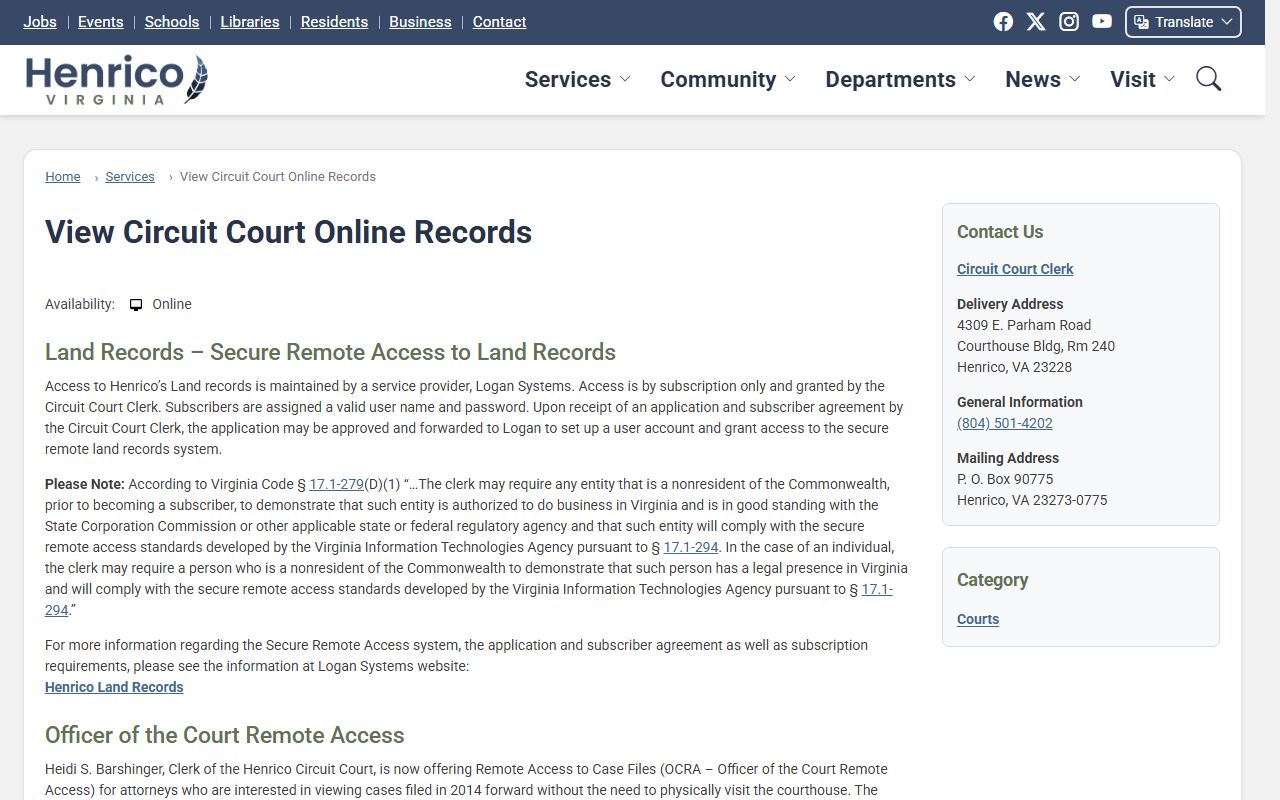The image size is (1280, 800).
Task: Call the (804) 501-4202 phone link
Action: (1005, 423)
